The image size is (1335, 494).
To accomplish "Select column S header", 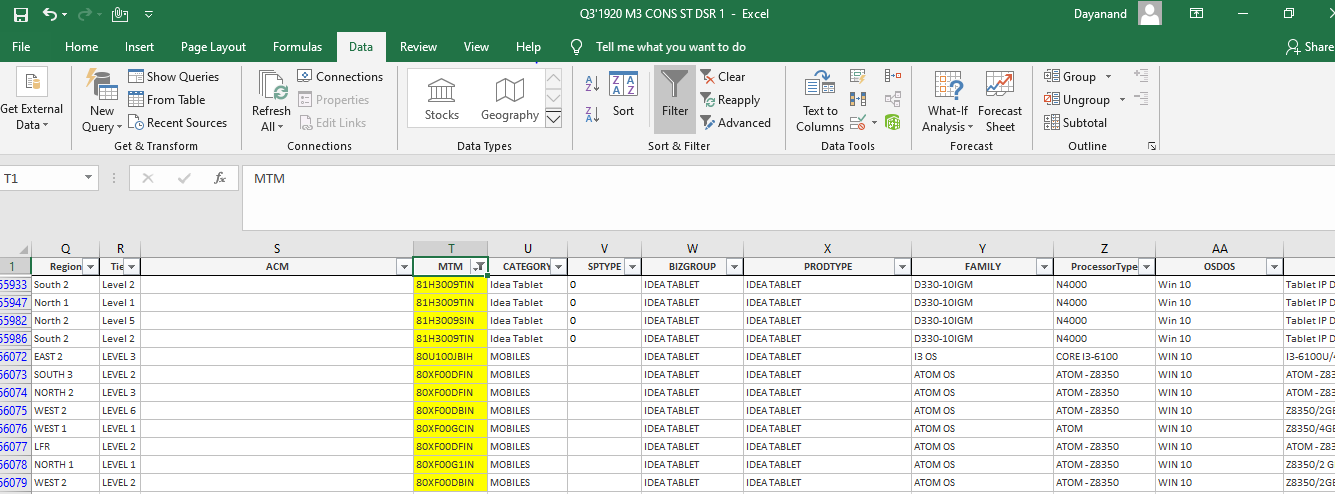I will click(277, 249).
